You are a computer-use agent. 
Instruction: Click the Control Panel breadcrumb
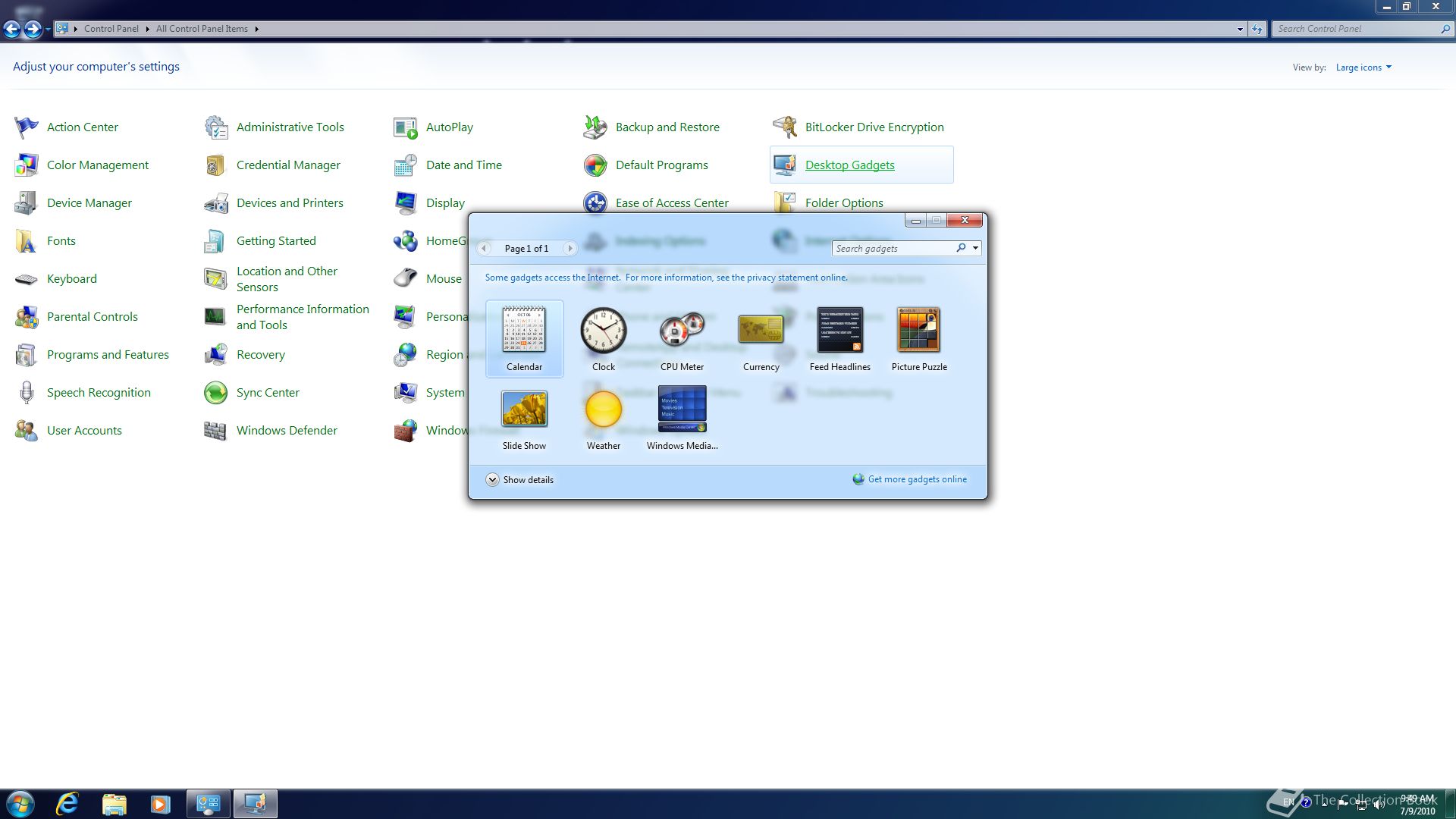[x=111, y=29]
